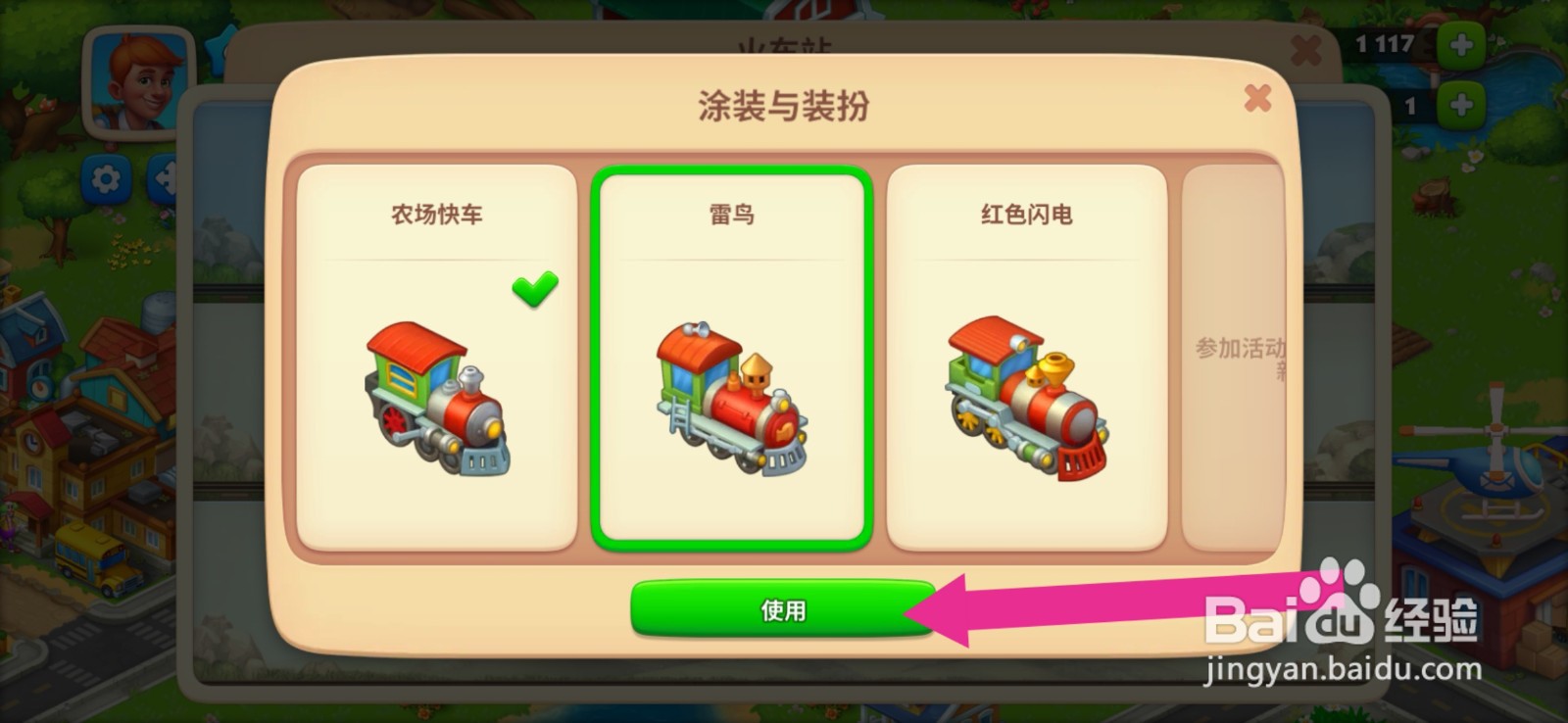Click the 农场快车 title label

coord(437,214)
